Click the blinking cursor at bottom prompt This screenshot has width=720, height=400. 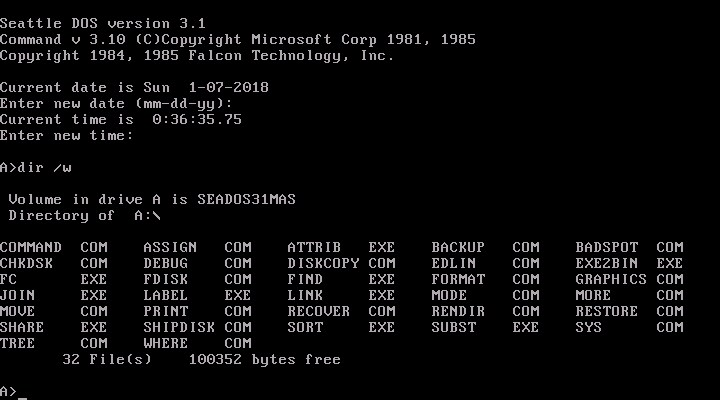point(22,392)
